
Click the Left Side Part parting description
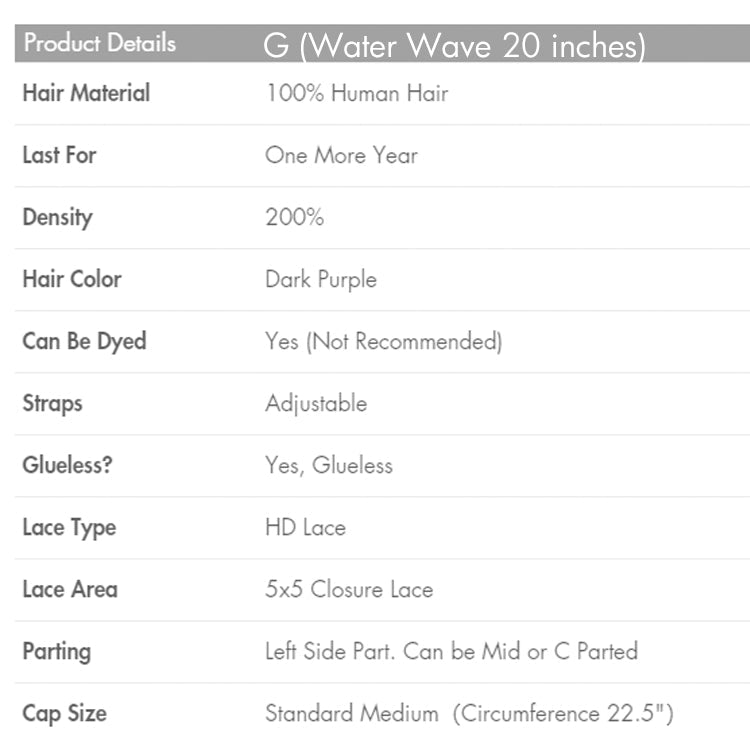coord(451,651)
